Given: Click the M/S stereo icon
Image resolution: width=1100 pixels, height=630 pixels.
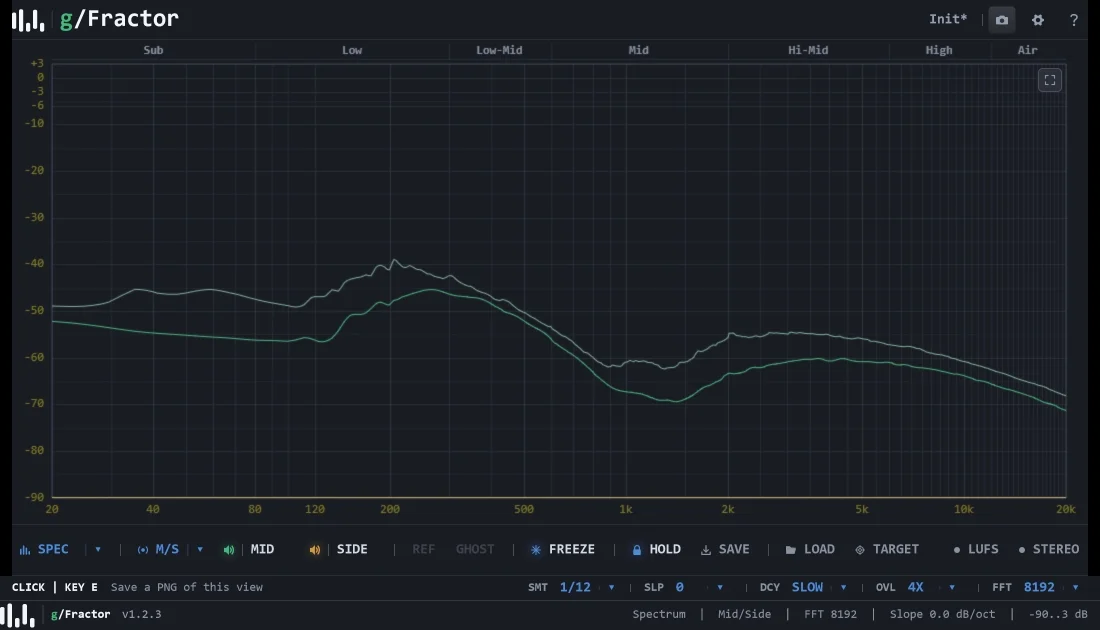Looking at the screenshot, I should 142,550.
